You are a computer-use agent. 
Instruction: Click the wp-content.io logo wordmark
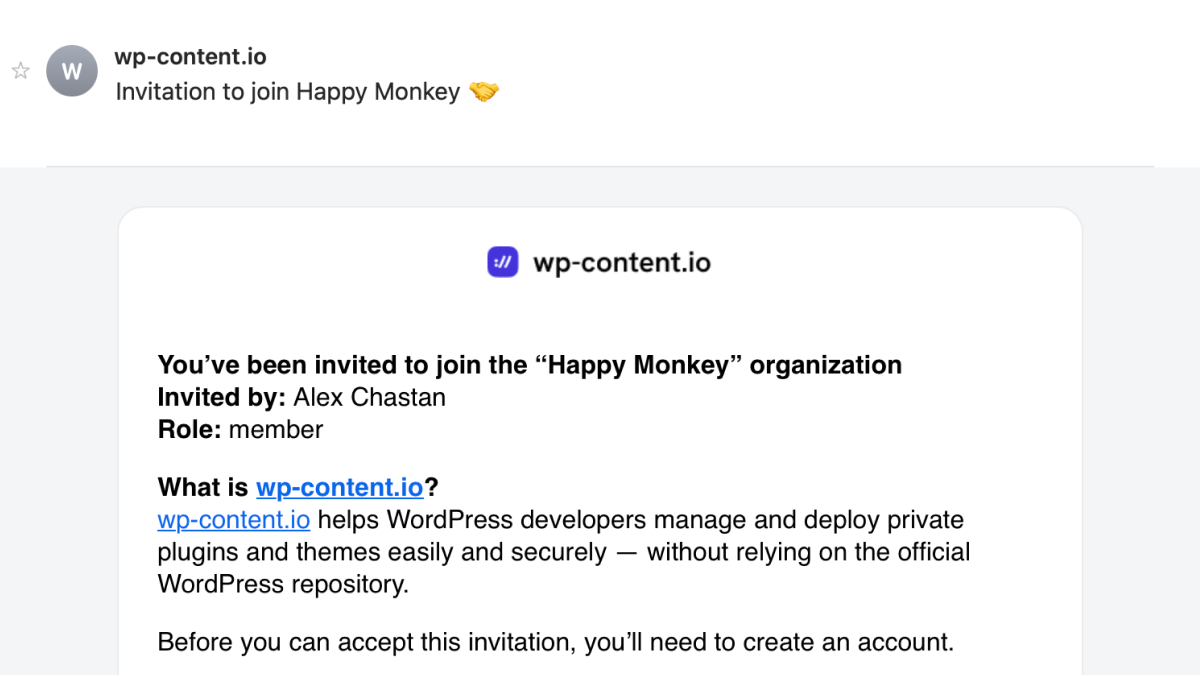(622, 263)
